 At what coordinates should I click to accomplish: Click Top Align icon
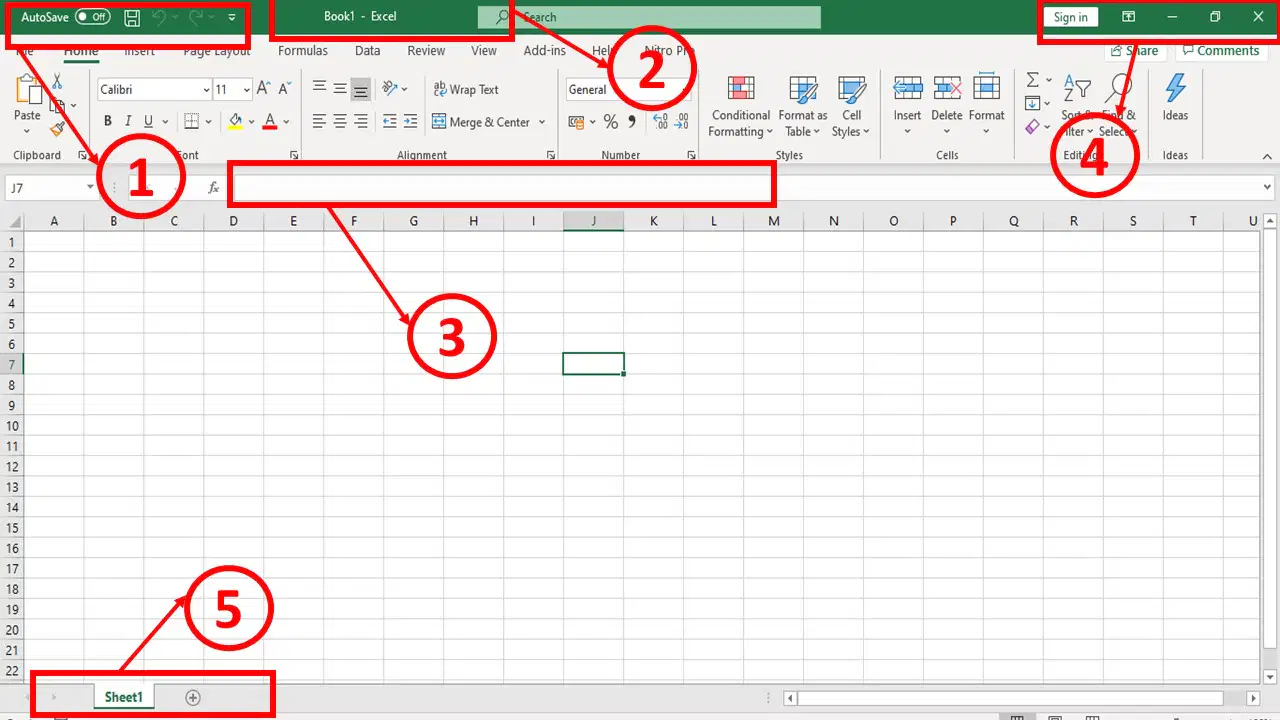coord(319,89)
